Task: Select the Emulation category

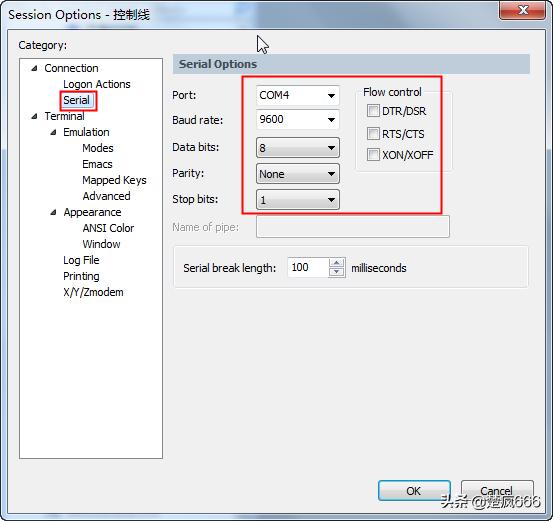Action: tap(86, 132)
